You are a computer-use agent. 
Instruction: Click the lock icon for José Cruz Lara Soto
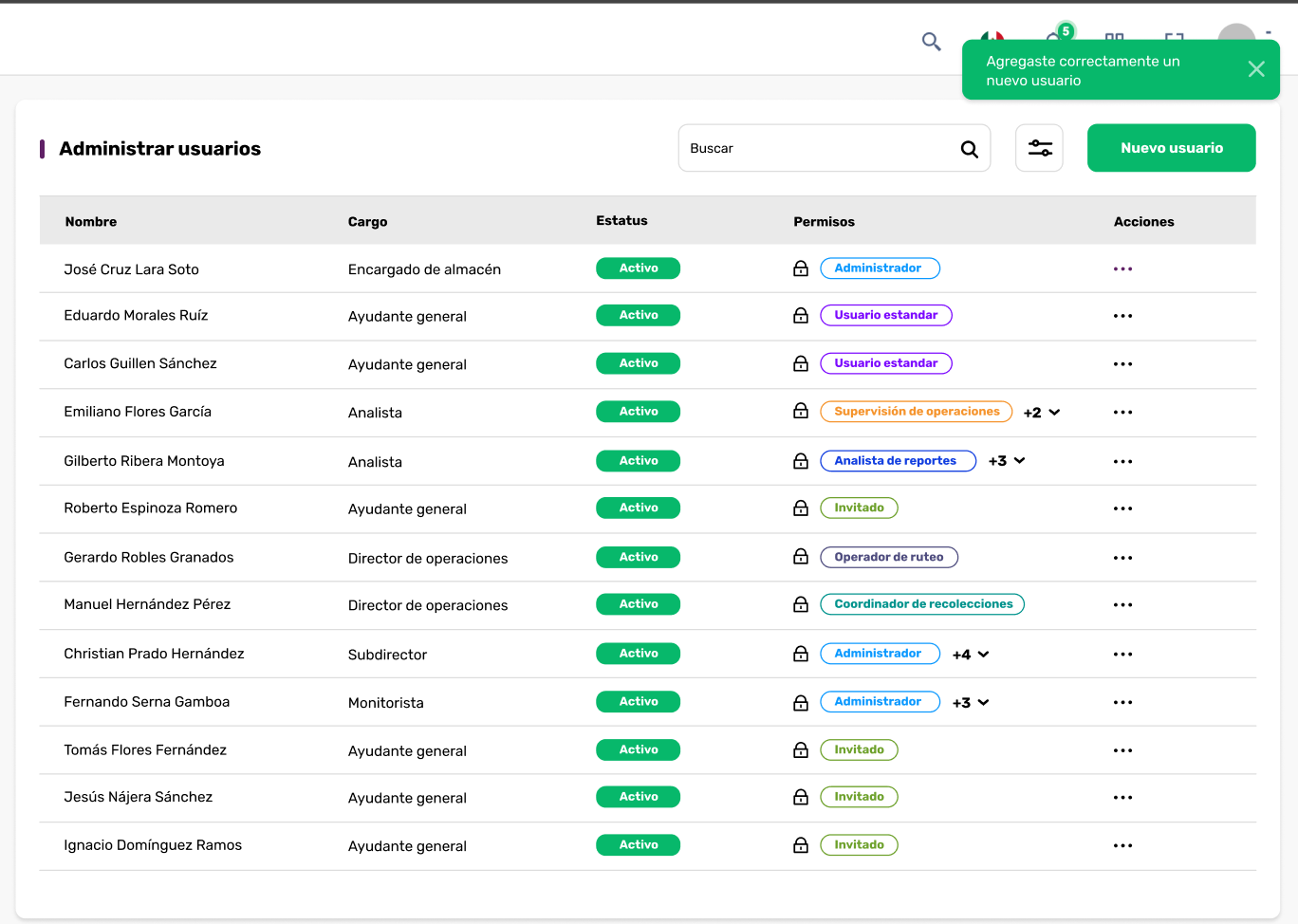801,268
